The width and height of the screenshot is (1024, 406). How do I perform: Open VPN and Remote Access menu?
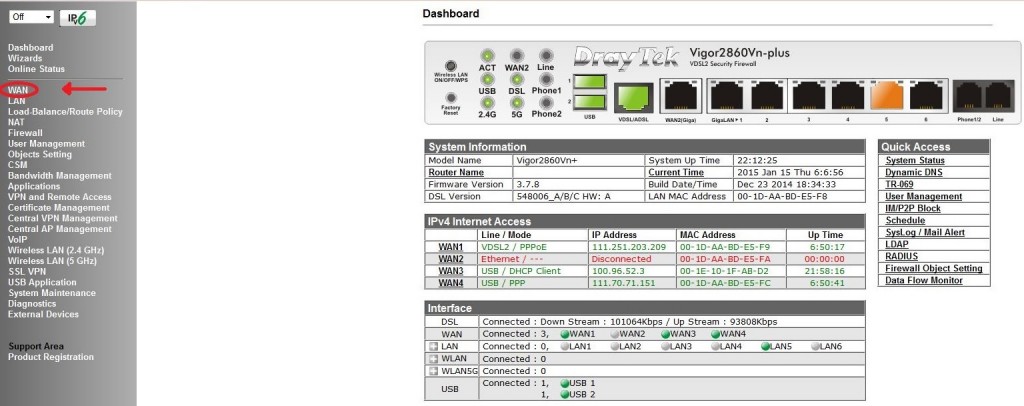[x=59, y=197]
